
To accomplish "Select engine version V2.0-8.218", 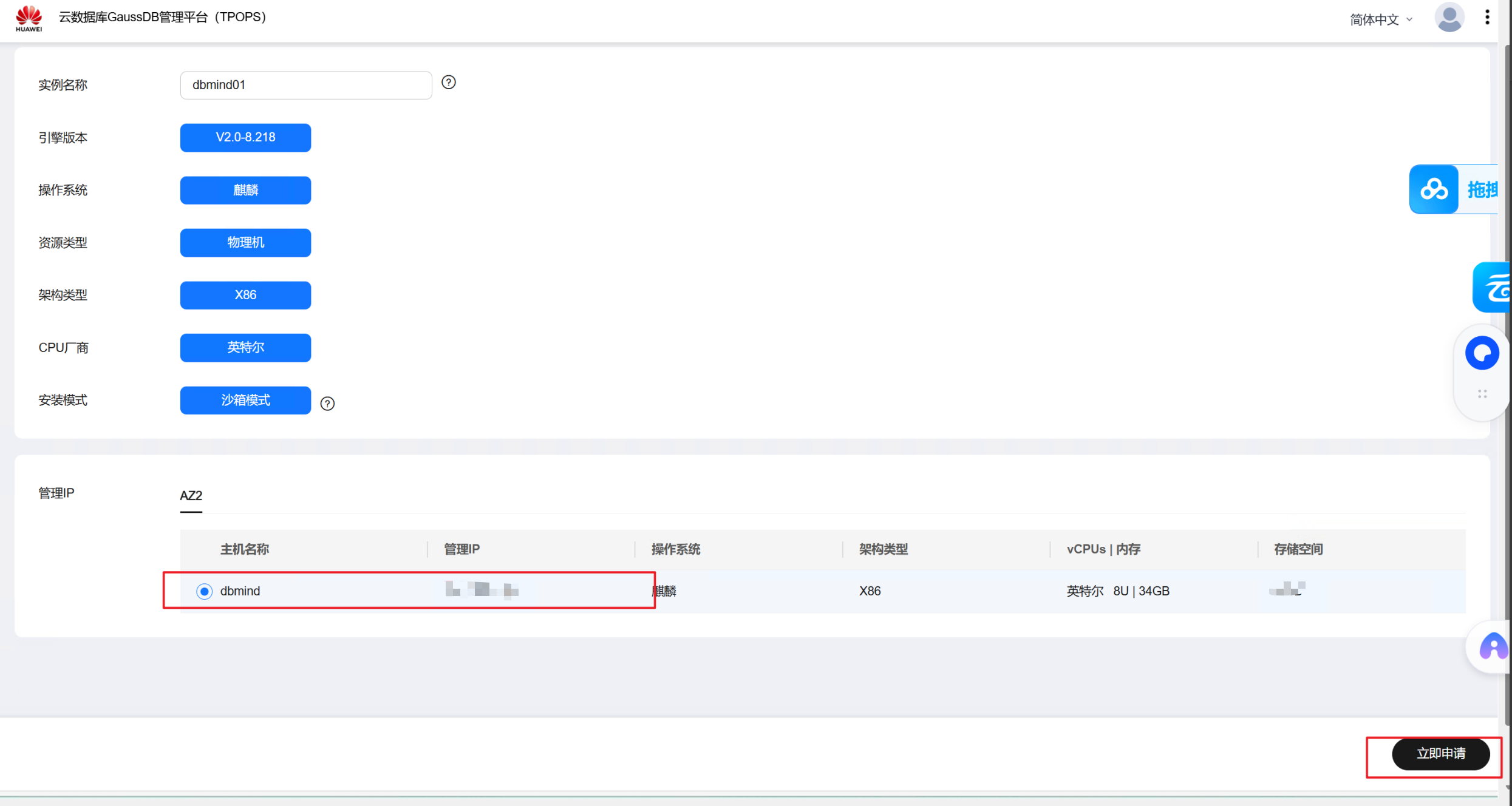I will pyautogui.click(x=245, y=138).
